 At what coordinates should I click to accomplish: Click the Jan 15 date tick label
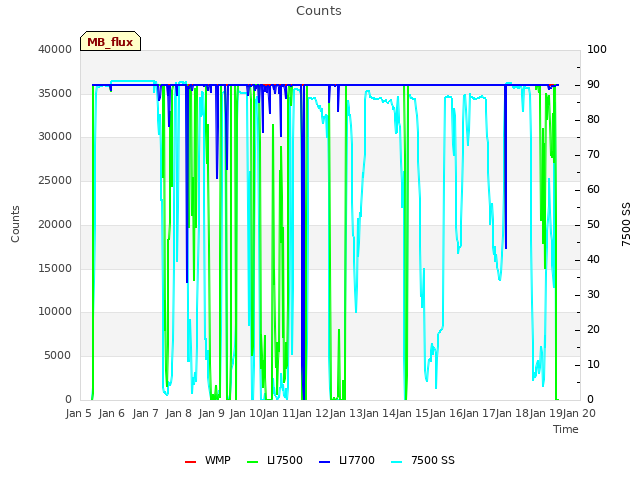(412, 413)
